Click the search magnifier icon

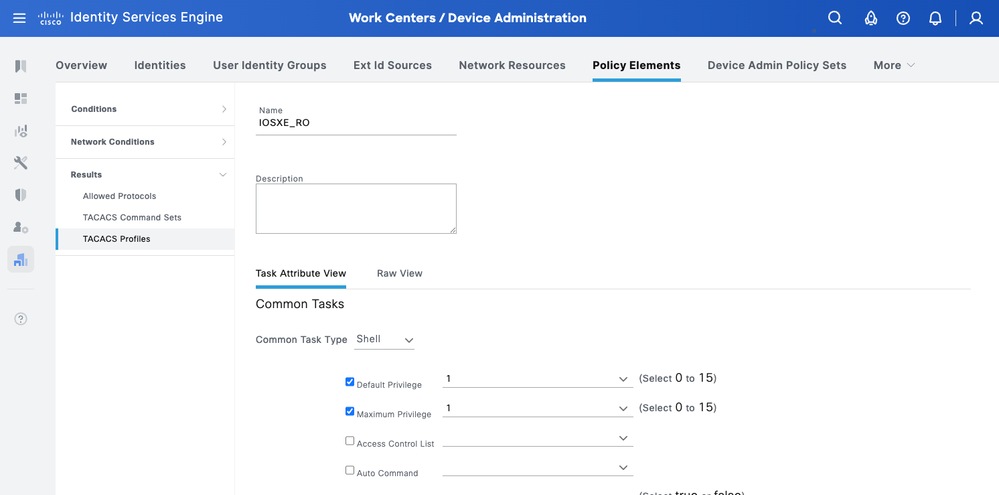[835, 18]
